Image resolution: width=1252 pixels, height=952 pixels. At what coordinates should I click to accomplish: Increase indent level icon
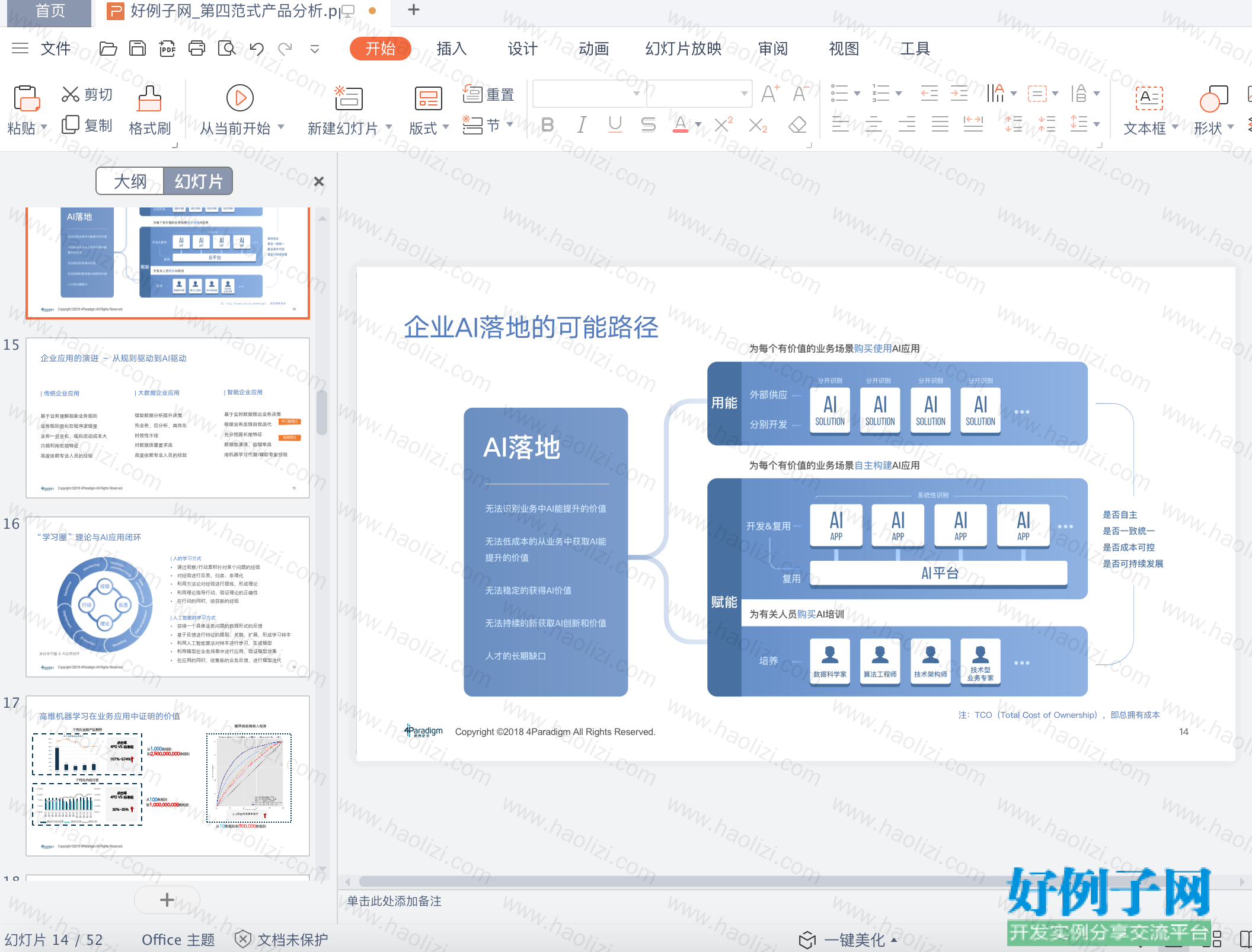pos(959,94)
